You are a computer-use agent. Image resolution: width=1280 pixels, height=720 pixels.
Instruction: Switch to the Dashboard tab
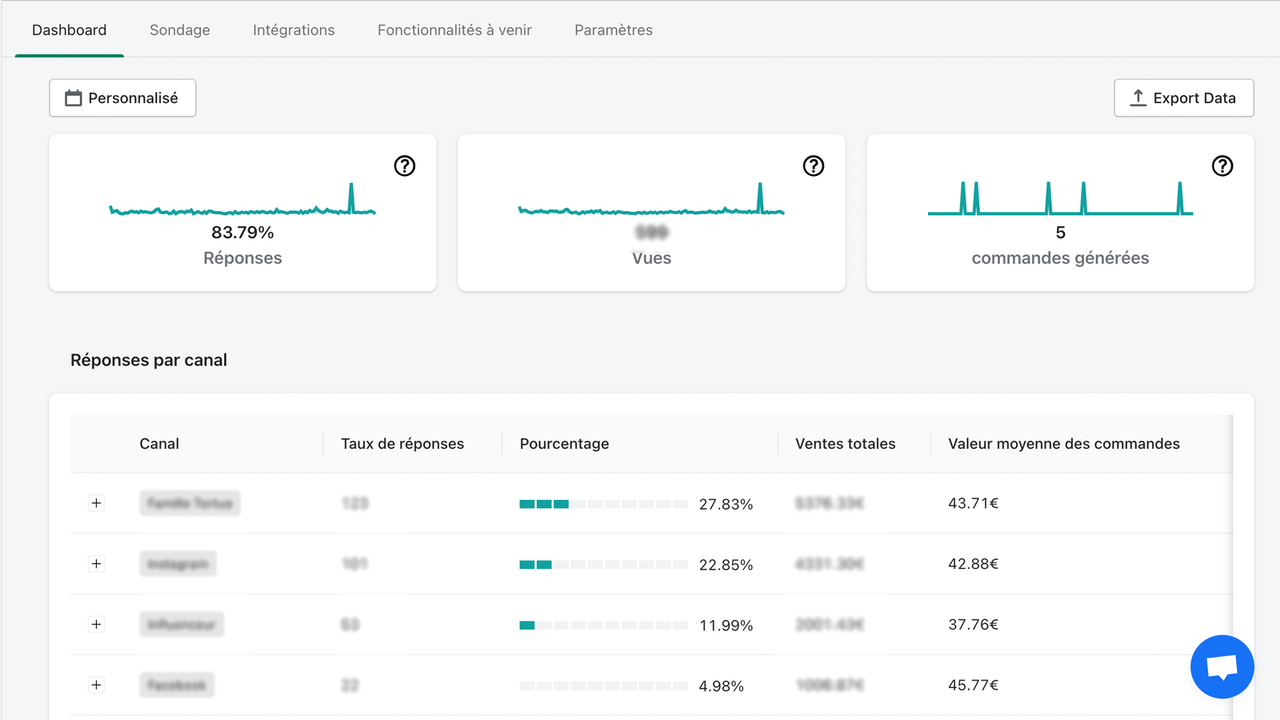click(69, 30)
